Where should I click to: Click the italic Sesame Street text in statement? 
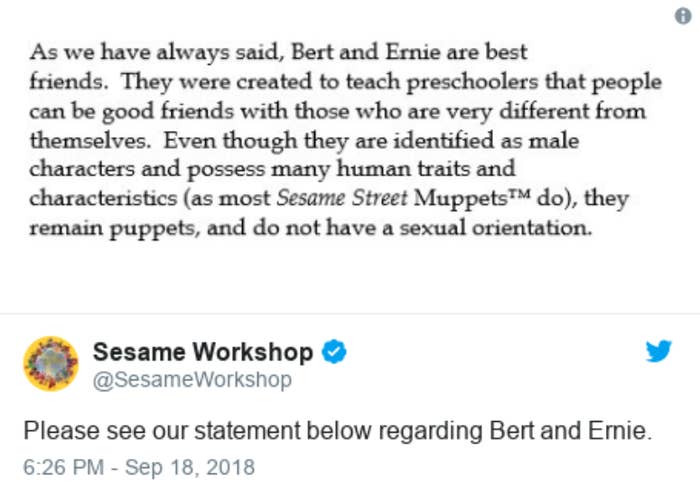tap(342, 198)
